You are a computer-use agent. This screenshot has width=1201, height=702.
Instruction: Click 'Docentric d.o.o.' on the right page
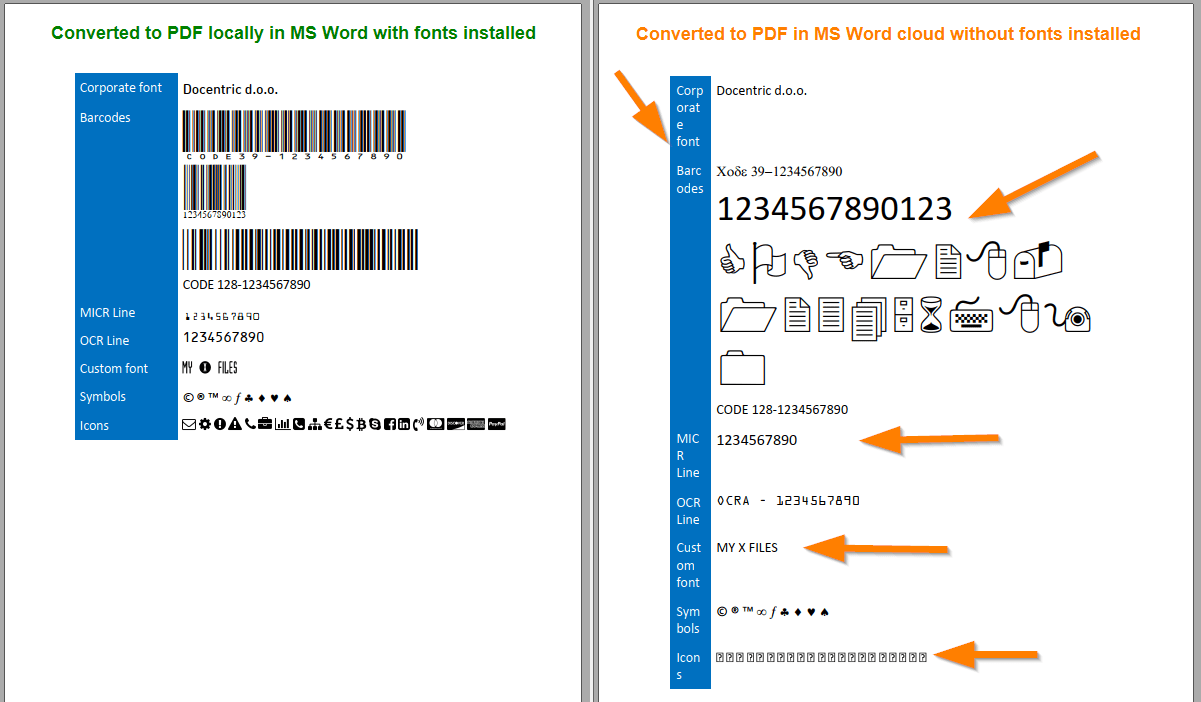coord(762,91)
